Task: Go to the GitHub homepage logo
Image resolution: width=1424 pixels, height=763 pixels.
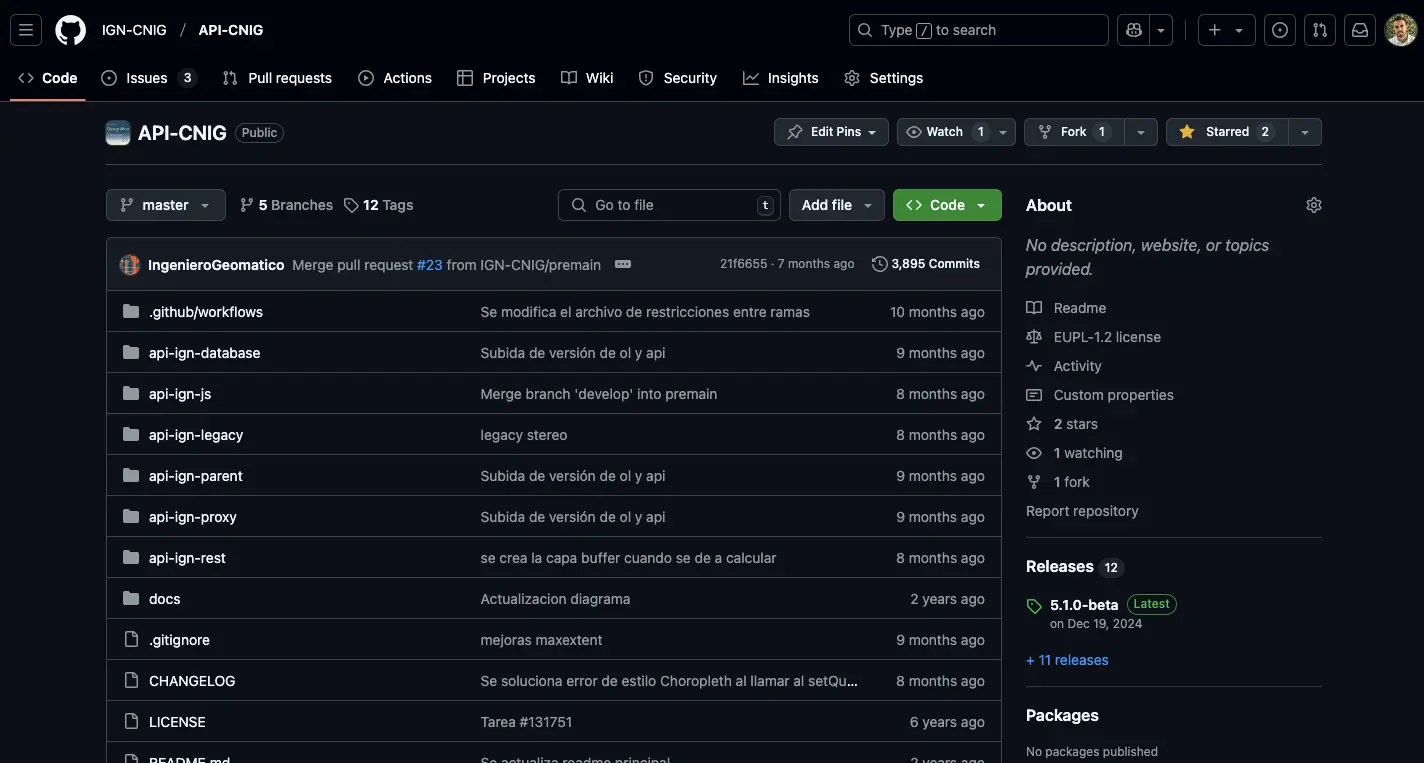Action: [70, 30]
